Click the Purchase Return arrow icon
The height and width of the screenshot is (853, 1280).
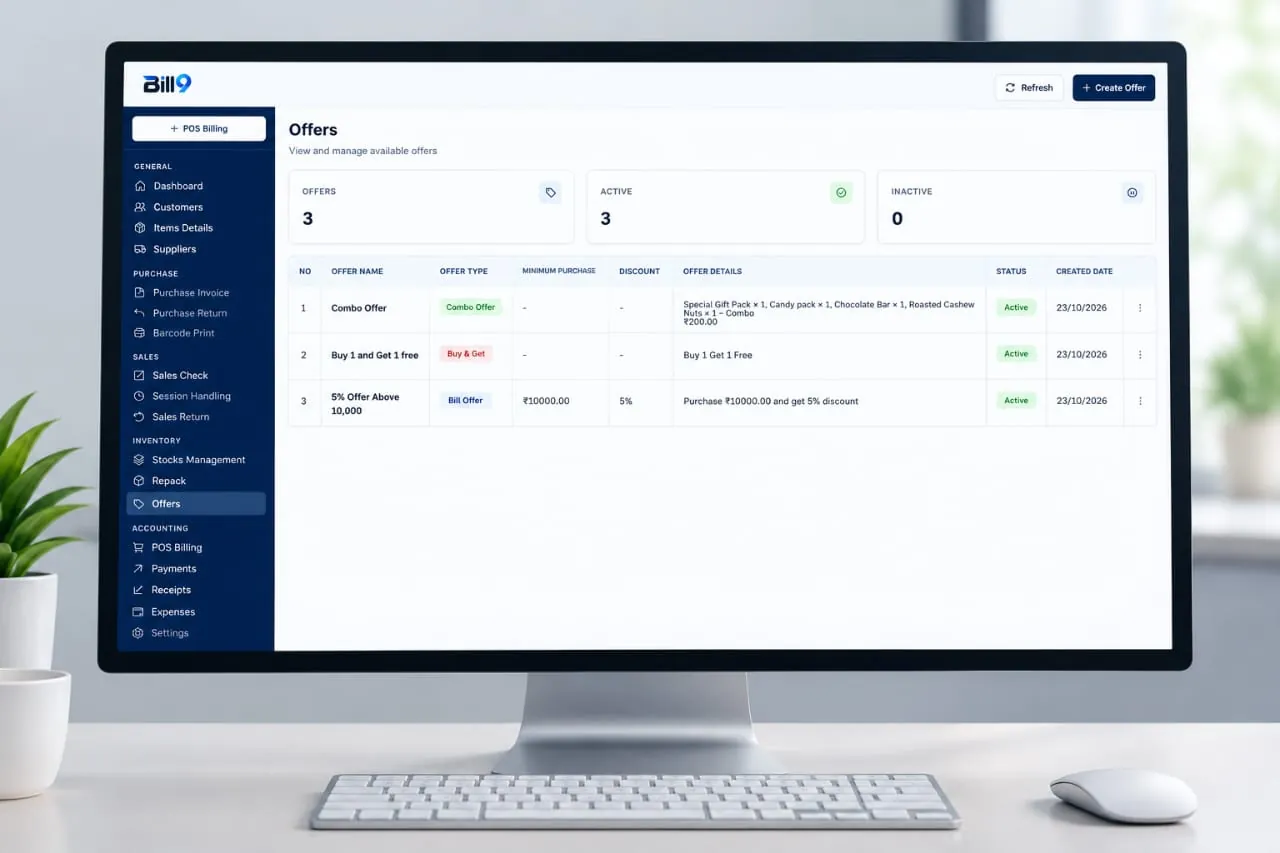(x=139, y=313)
